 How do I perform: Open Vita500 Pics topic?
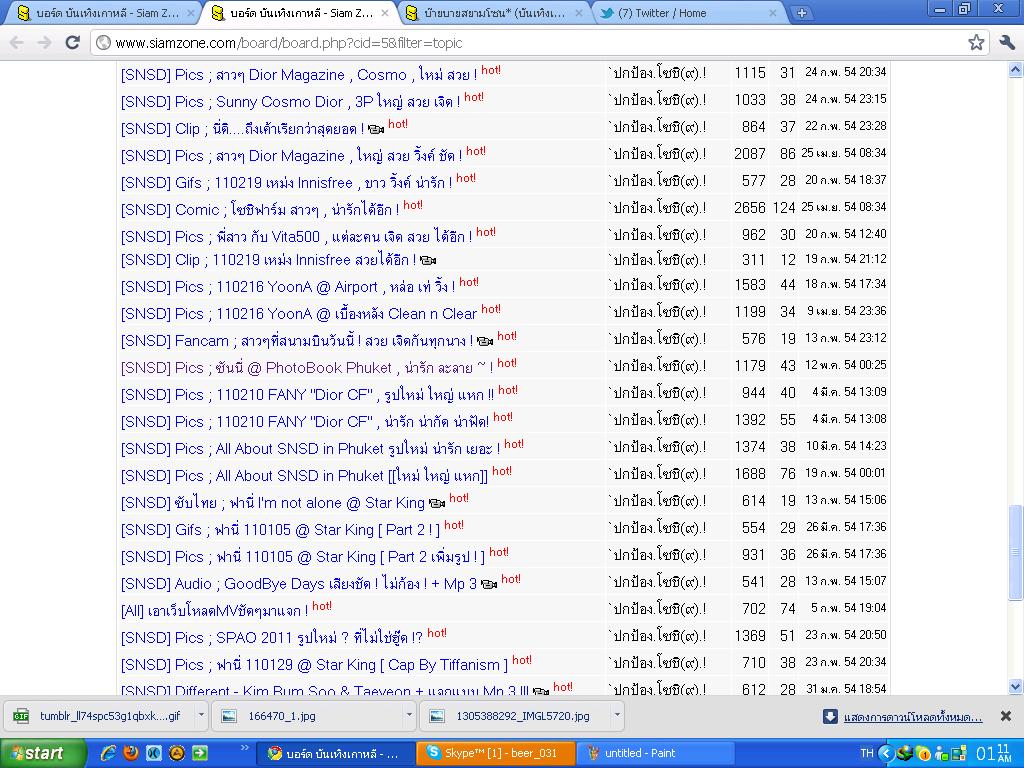[x=296, y=236]
